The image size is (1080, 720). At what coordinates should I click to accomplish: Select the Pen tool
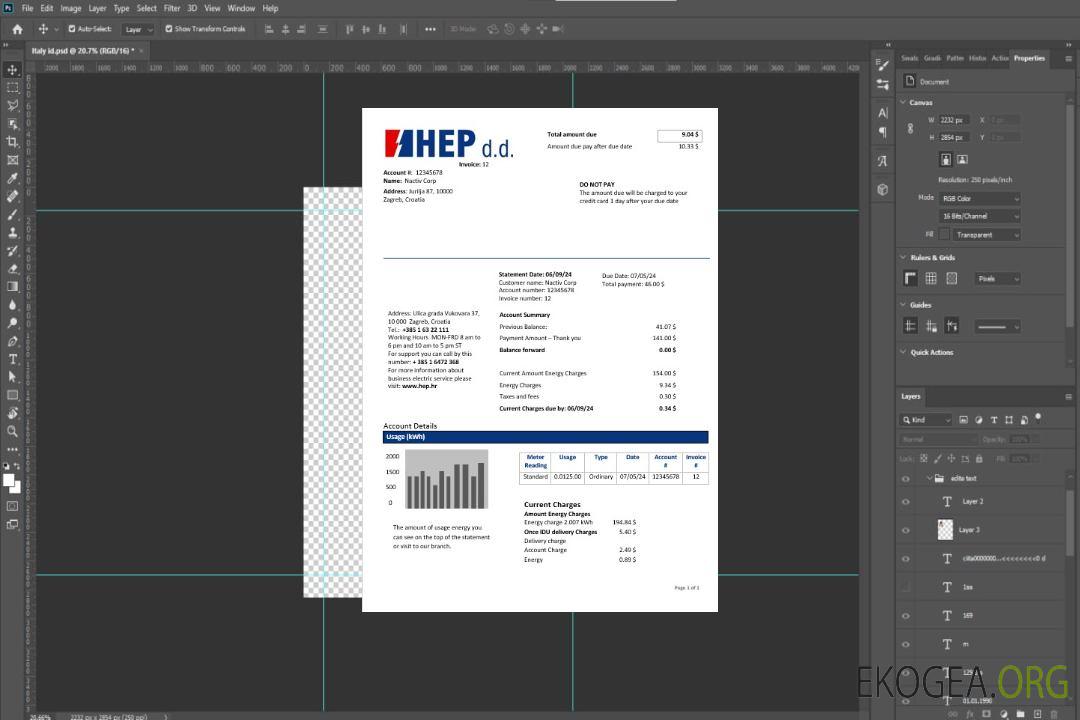tap(12, 341)
